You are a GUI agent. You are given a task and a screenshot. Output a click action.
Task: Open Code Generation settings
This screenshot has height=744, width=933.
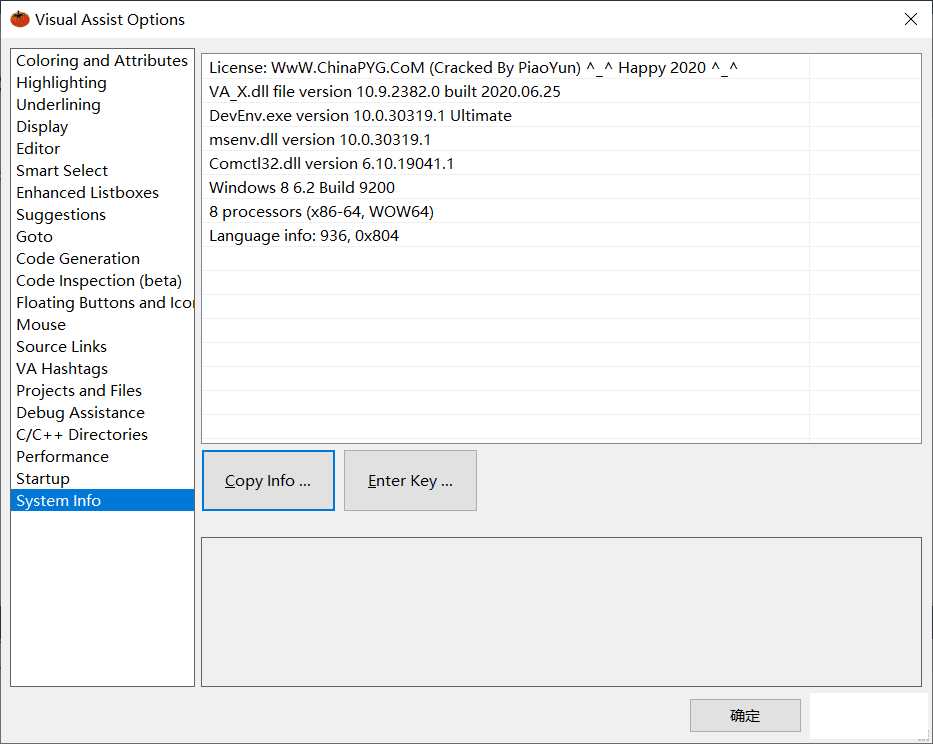(102, 259)
